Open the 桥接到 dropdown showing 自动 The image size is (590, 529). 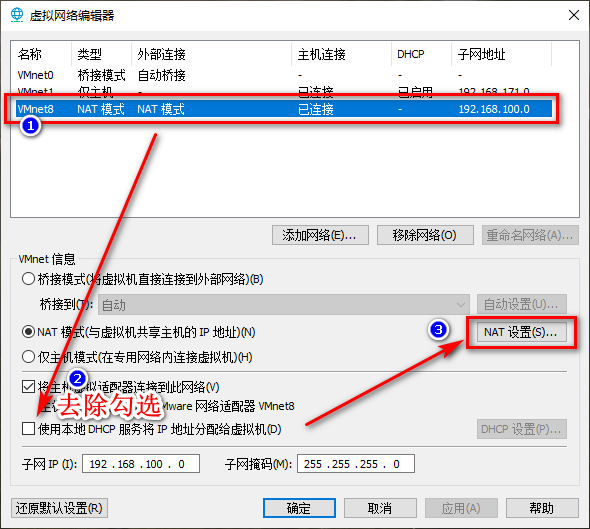click(x=284, y=304)
